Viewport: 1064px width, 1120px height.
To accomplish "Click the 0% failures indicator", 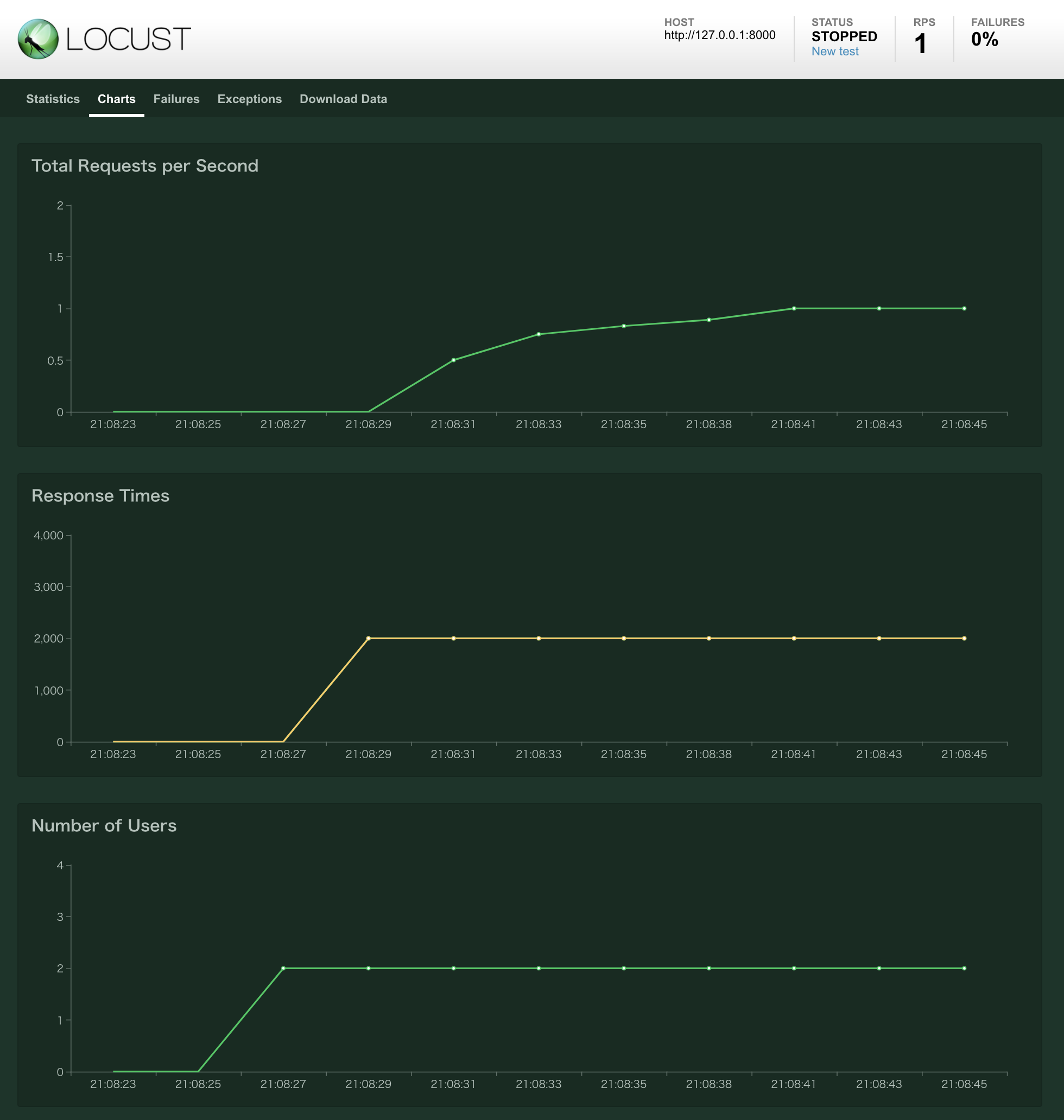I will coord(985,40).
